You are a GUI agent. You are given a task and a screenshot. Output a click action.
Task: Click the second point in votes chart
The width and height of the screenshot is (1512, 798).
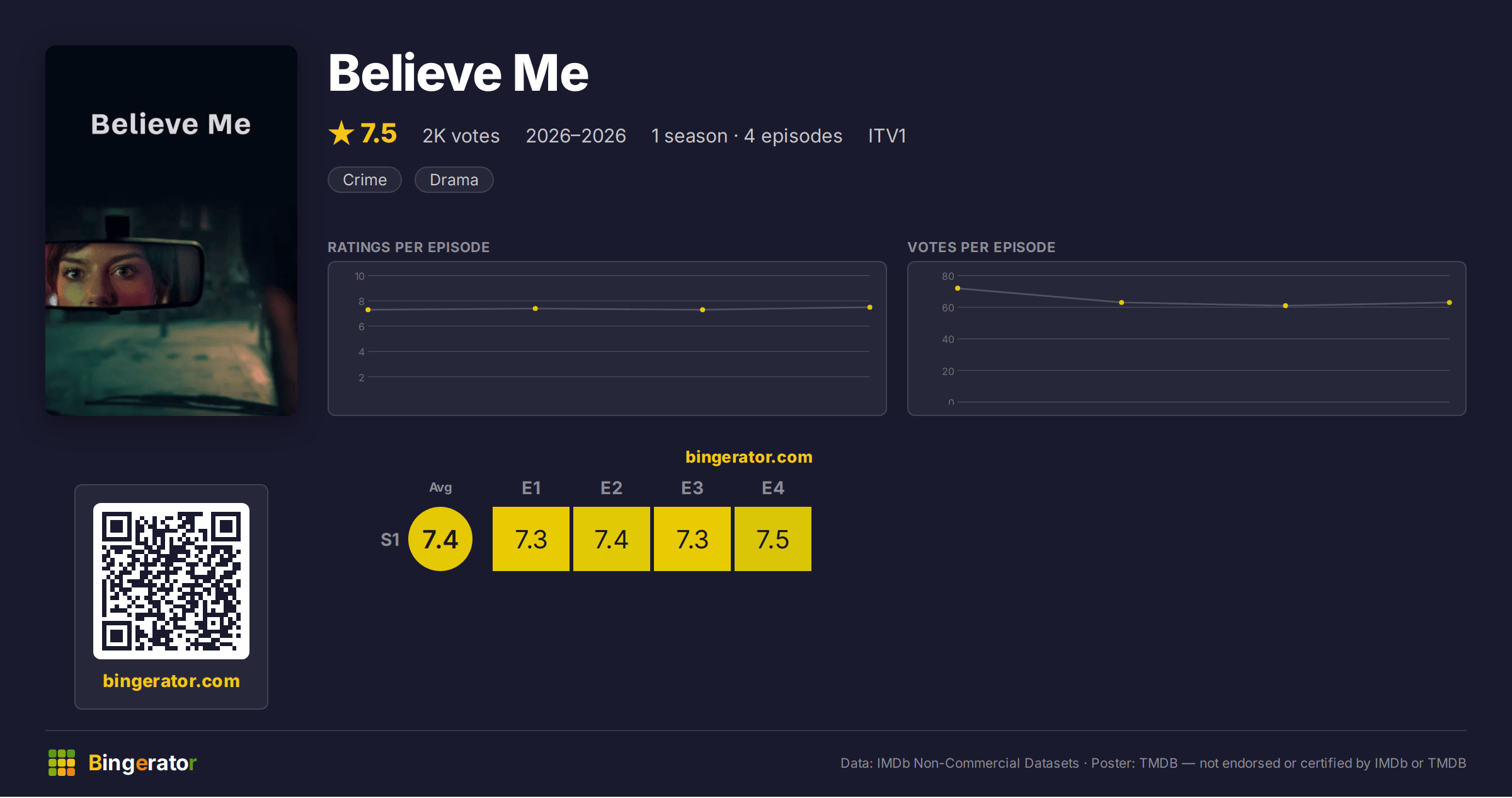click(1121, 303)
